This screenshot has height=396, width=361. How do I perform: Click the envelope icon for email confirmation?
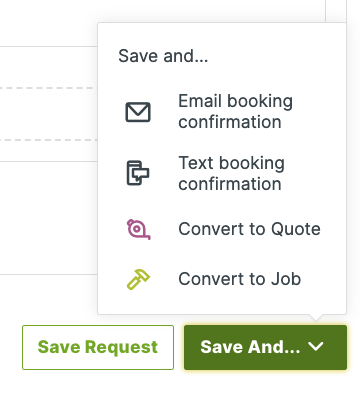coord(138,112)
